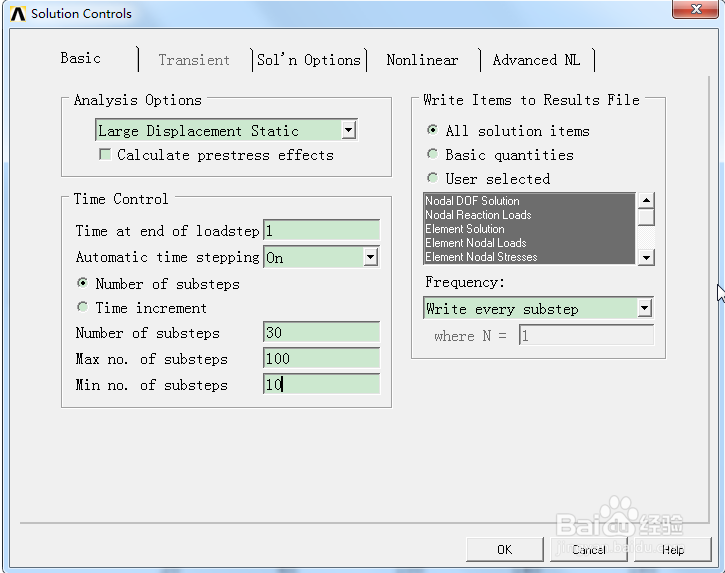Select the Large Displacement Static combo box

pos(226,130)
